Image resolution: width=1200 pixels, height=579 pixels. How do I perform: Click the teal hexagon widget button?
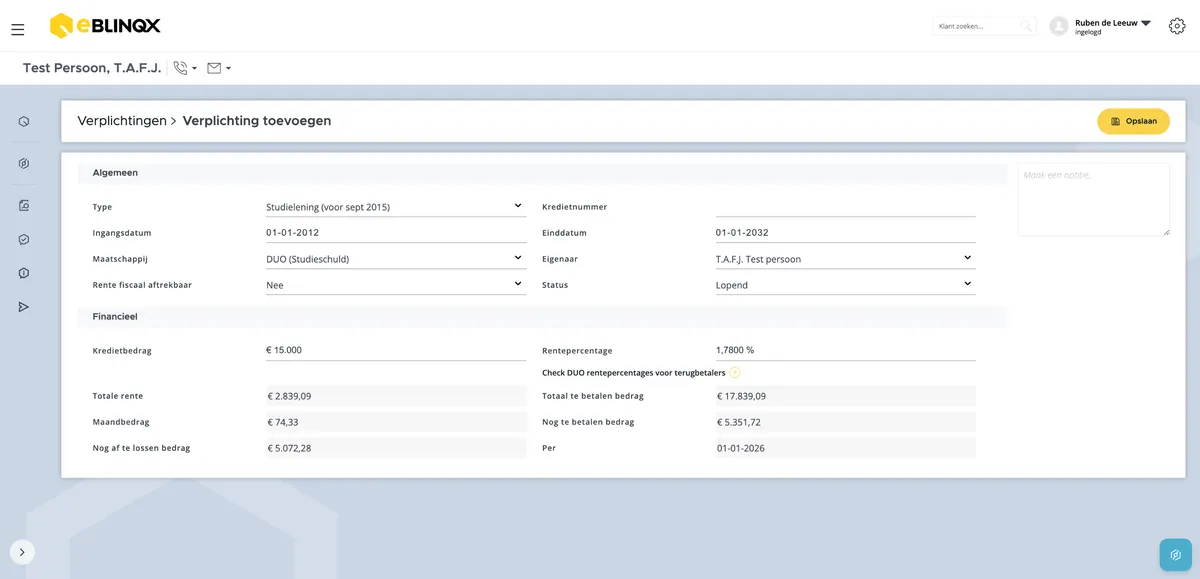pyautogui.click(x=1176, y=555)
